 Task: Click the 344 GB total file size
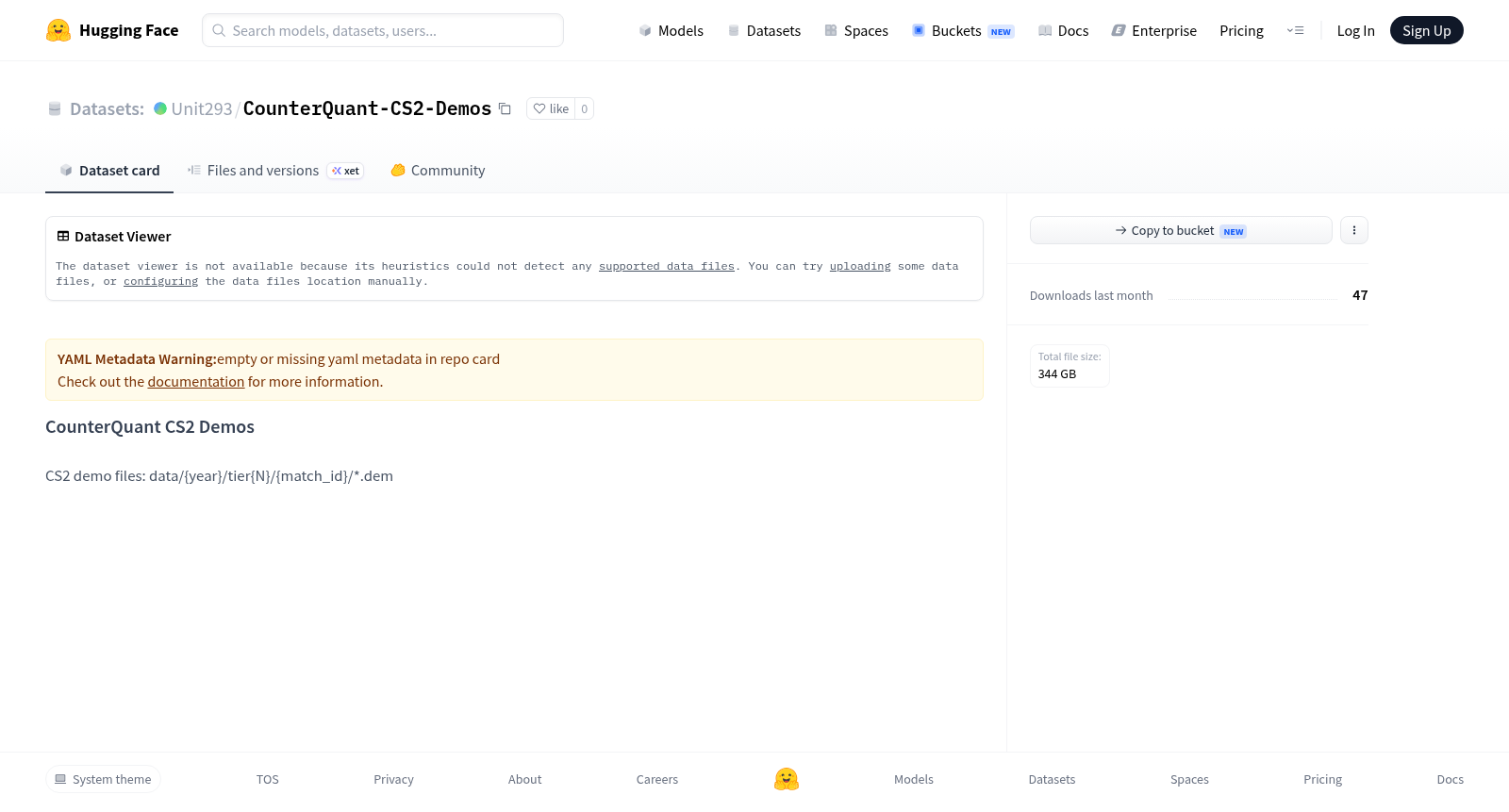(1057, 373)
